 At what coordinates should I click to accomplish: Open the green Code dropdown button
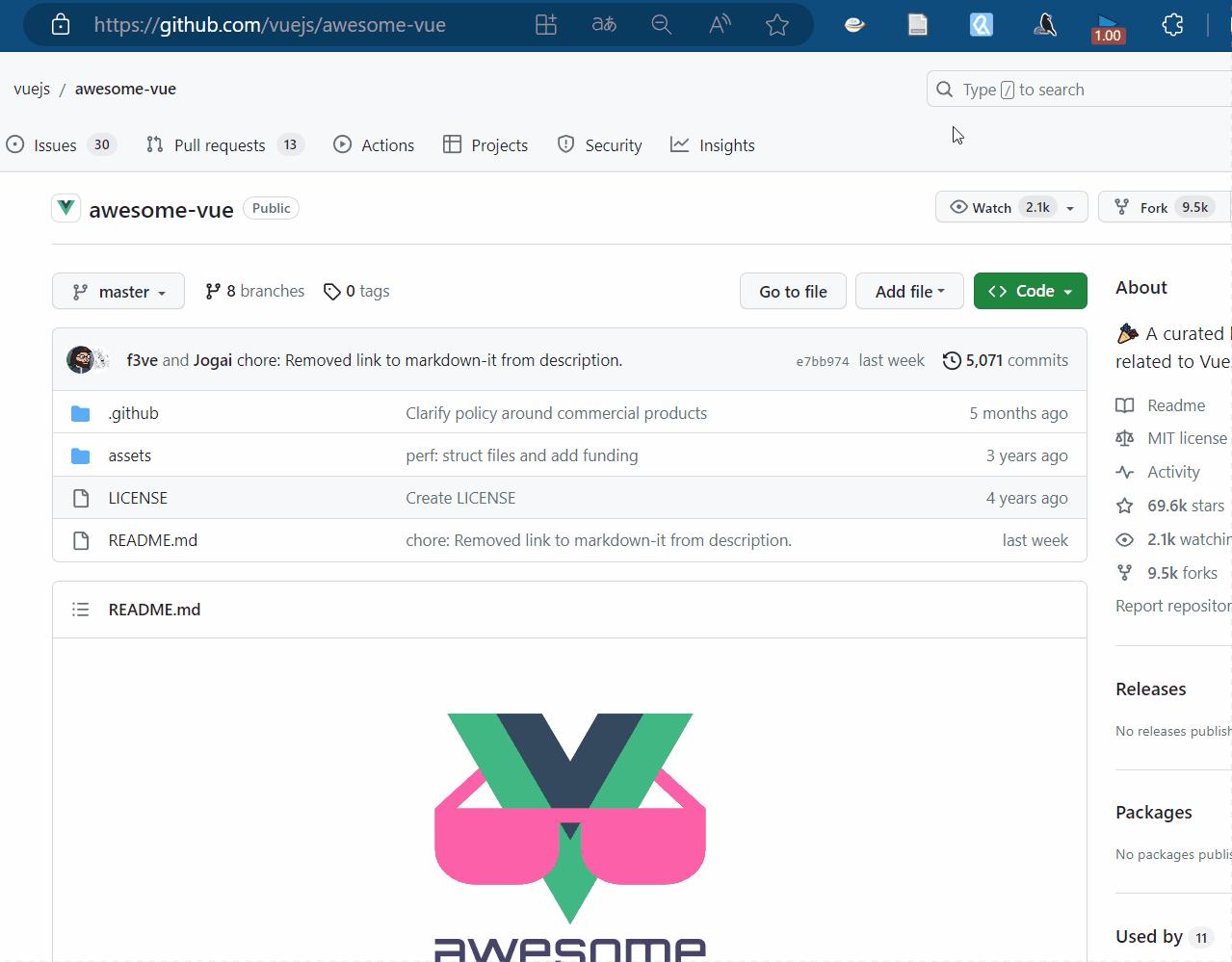coord(1030,292)
